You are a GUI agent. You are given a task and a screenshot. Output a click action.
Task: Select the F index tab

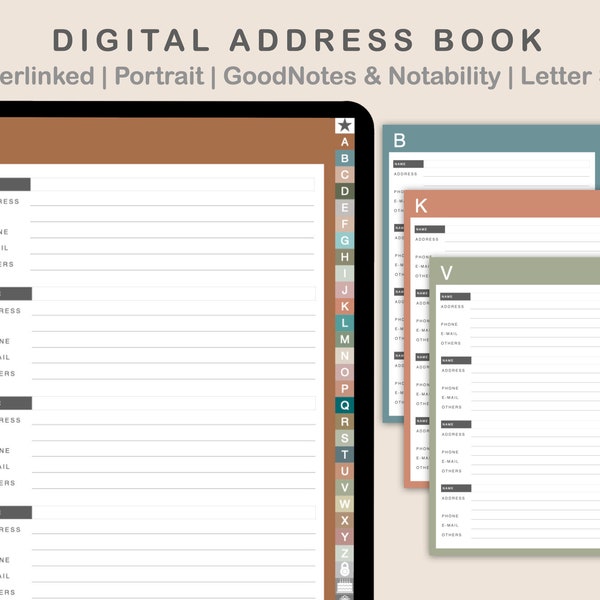pos(344,224)
